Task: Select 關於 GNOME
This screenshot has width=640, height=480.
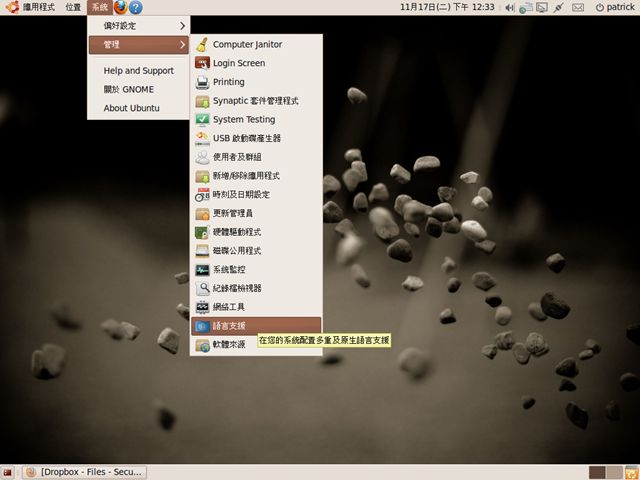Action: point(139,89)
